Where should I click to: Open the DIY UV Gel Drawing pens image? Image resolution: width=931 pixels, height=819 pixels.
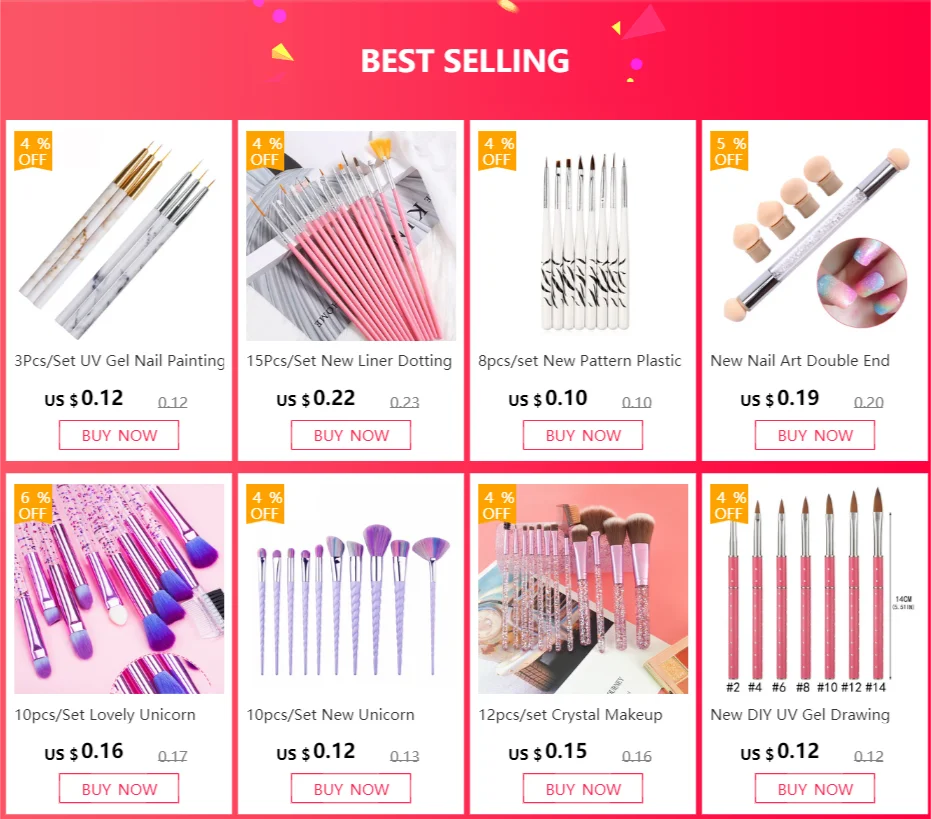[815, 589]
